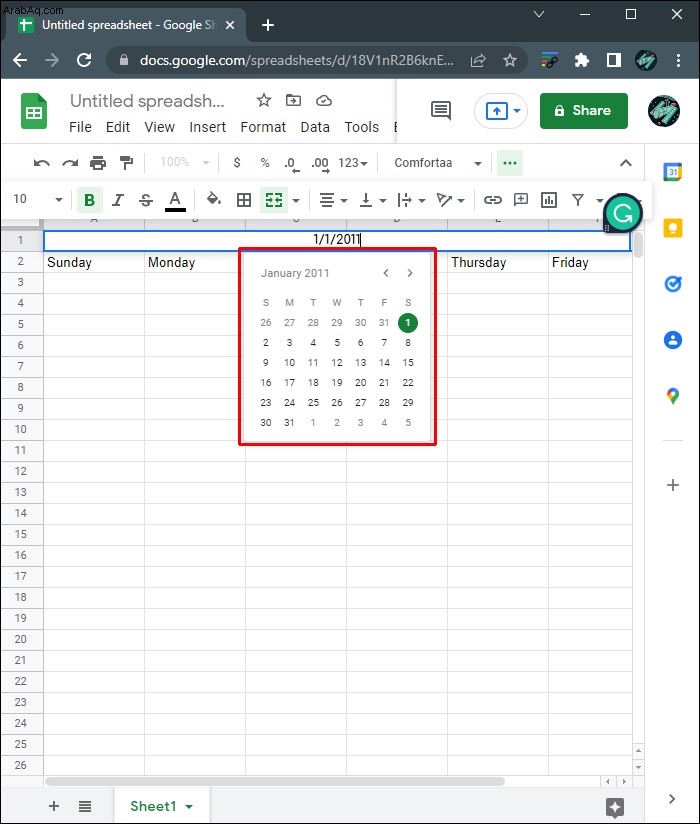Toggle italic formatting
The height and width of the screenshot is (824, 700).
pyautogui.click(x=118, y=200)
